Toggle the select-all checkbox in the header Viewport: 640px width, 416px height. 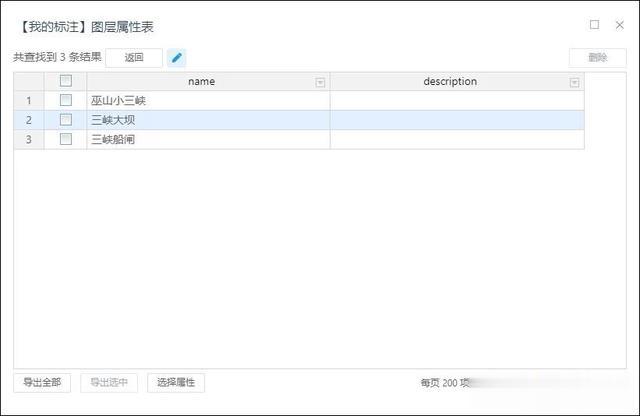tap(66, 80)
